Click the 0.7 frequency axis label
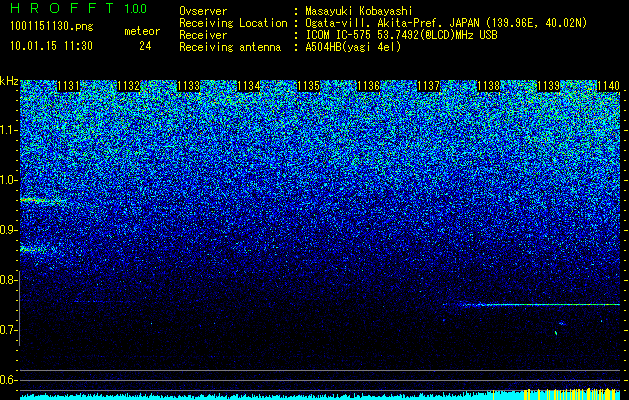 coord(8,330)
